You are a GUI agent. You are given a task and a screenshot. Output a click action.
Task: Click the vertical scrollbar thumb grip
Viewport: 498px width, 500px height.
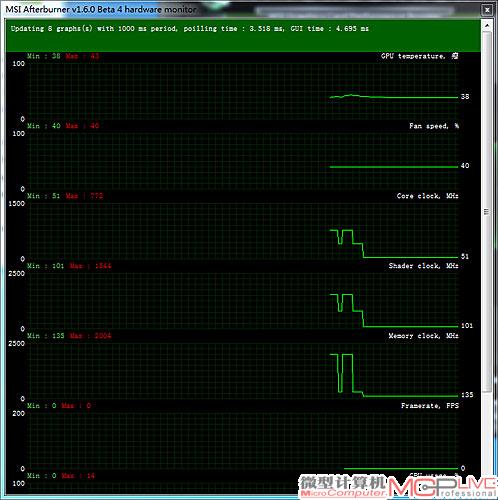487,212
